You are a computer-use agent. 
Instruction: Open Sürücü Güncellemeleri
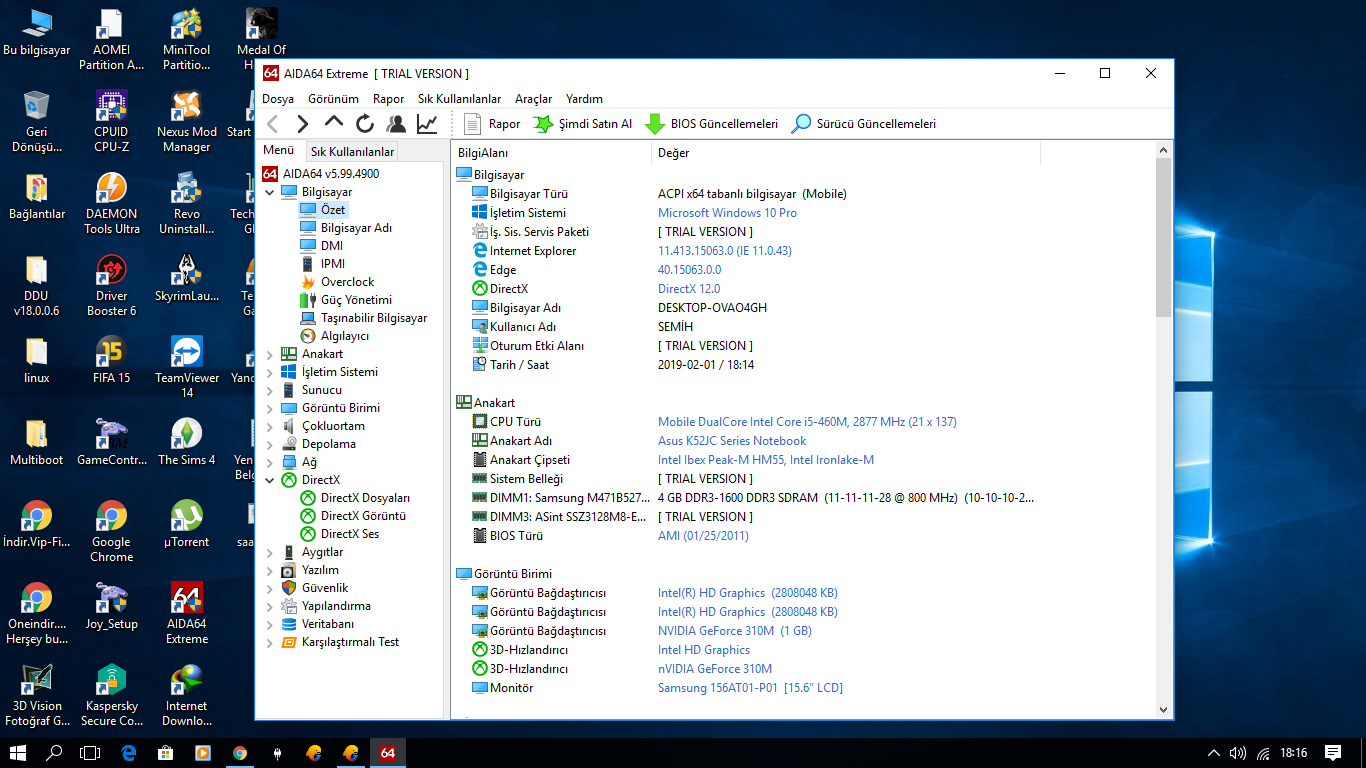pos(863,124)
